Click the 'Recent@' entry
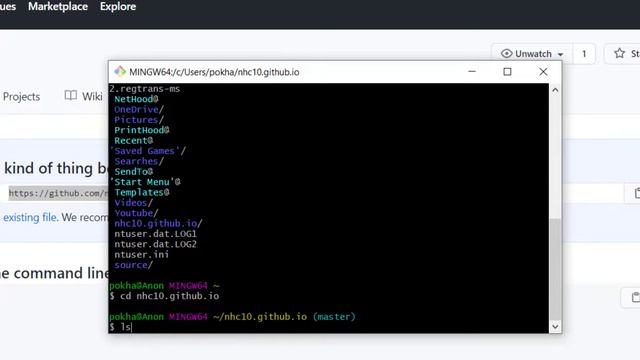640x360 pixels. coord(133,140)
